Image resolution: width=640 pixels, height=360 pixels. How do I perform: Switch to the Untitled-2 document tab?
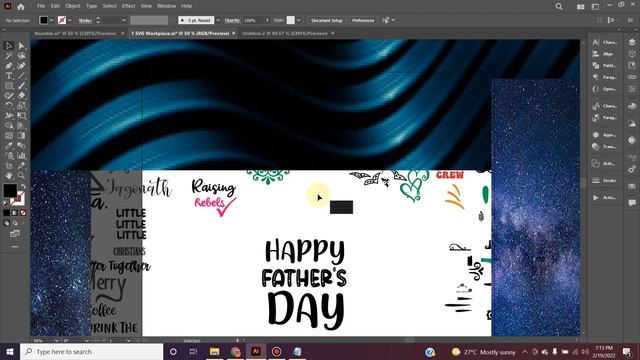285,33
